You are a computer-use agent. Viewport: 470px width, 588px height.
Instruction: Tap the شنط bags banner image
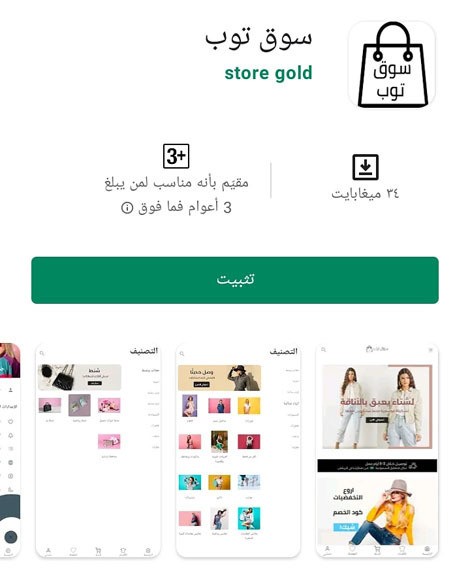(80, 377)
